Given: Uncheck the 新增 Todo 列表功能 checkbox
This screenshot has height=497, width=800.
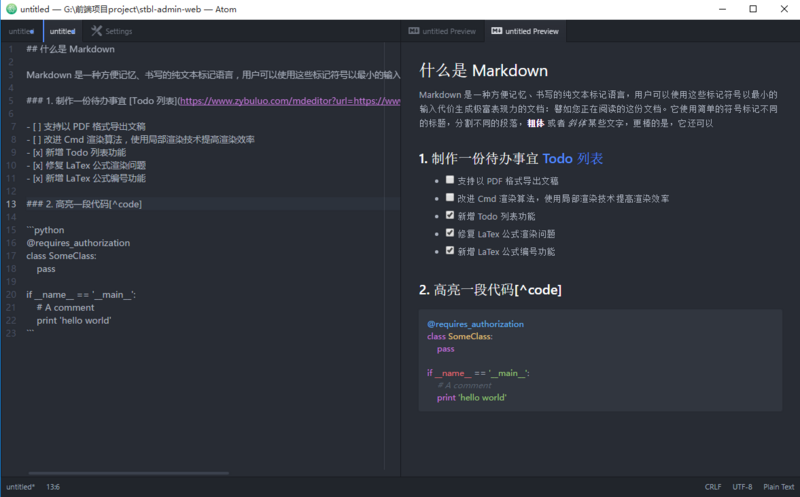Looking at the screenshot, I should click(449, 215).
